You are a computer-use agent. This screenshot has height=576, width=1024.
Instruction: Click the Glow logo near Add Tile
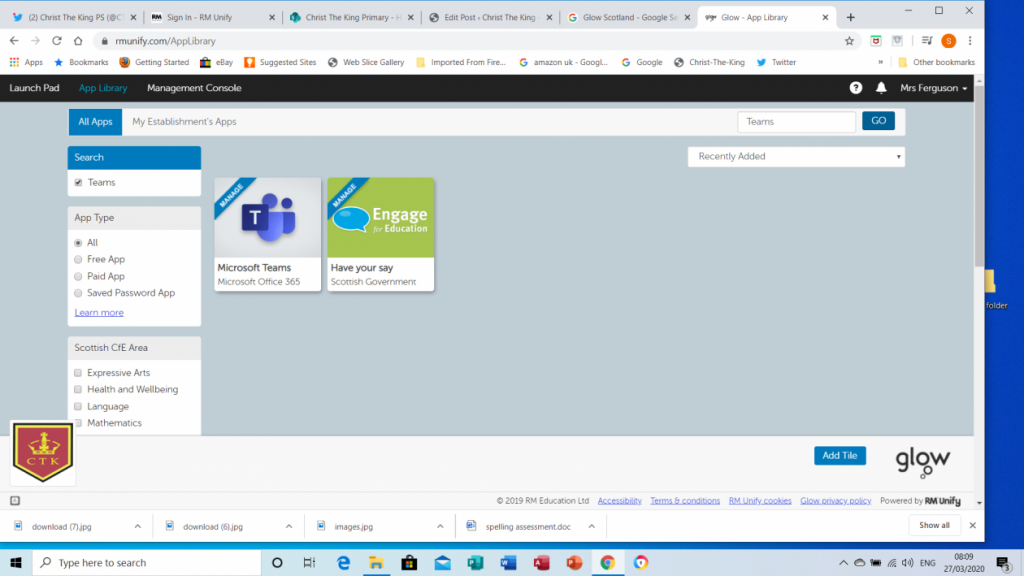(x=921, y=459)
